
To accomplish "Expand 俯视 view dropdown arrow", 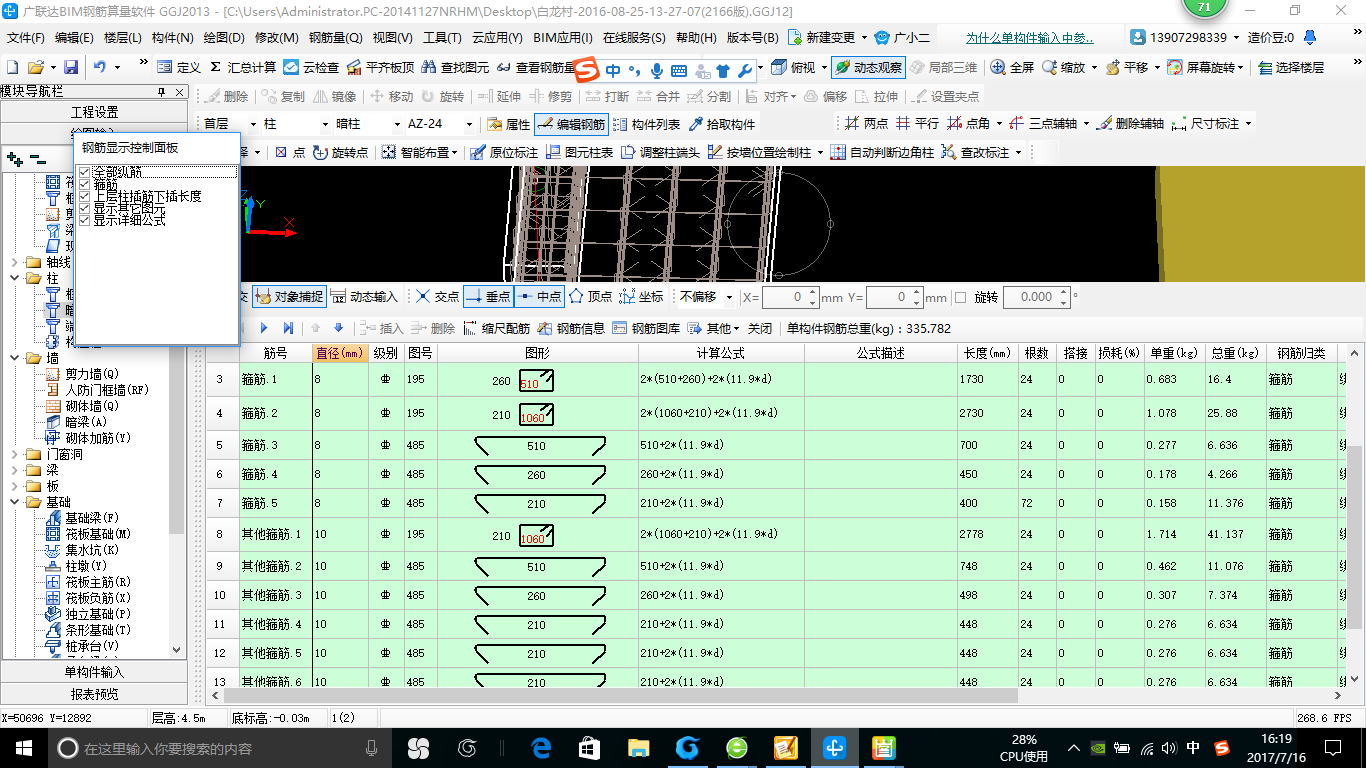I will (824, 68).
